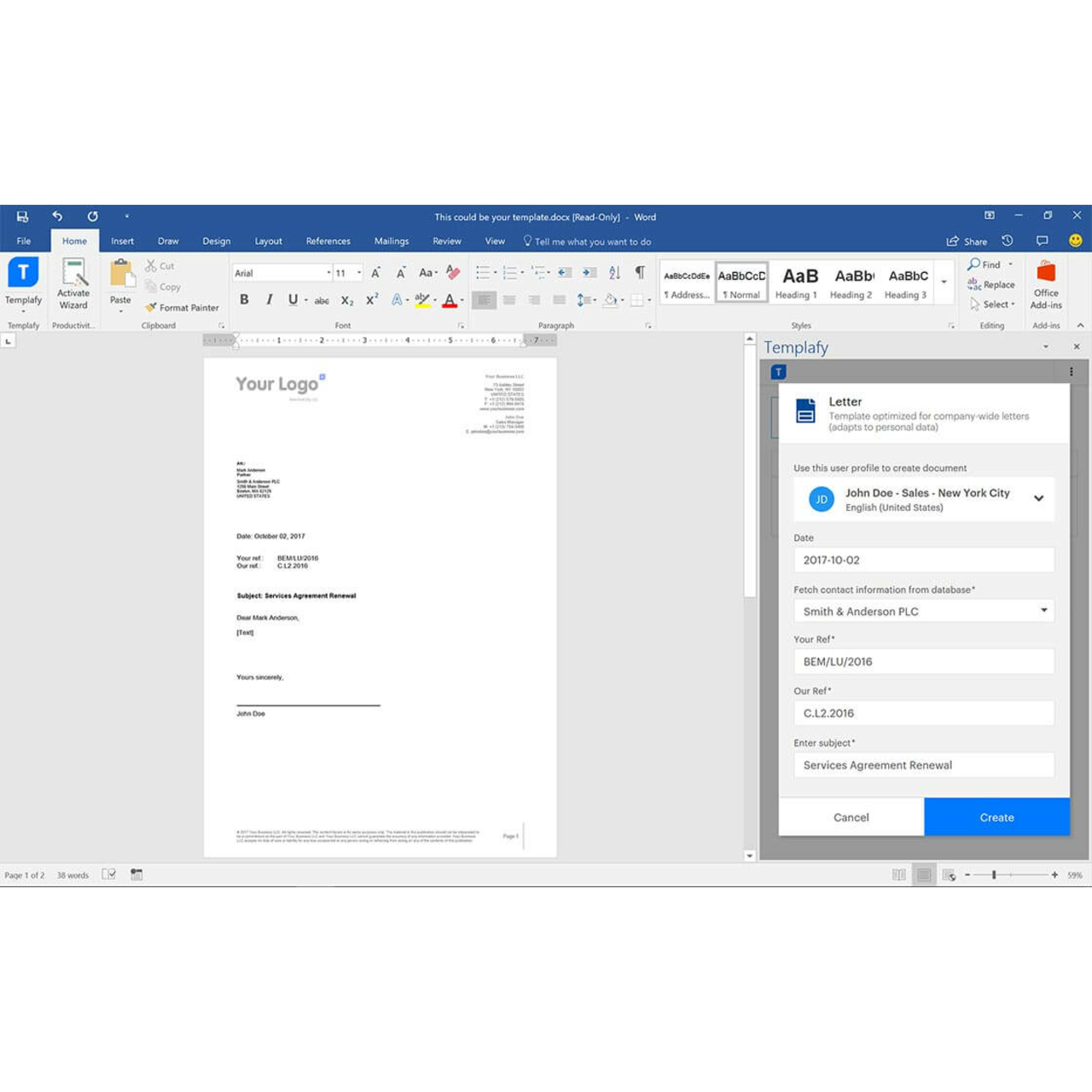Toggle Show paragraph marks

point(640,273)
